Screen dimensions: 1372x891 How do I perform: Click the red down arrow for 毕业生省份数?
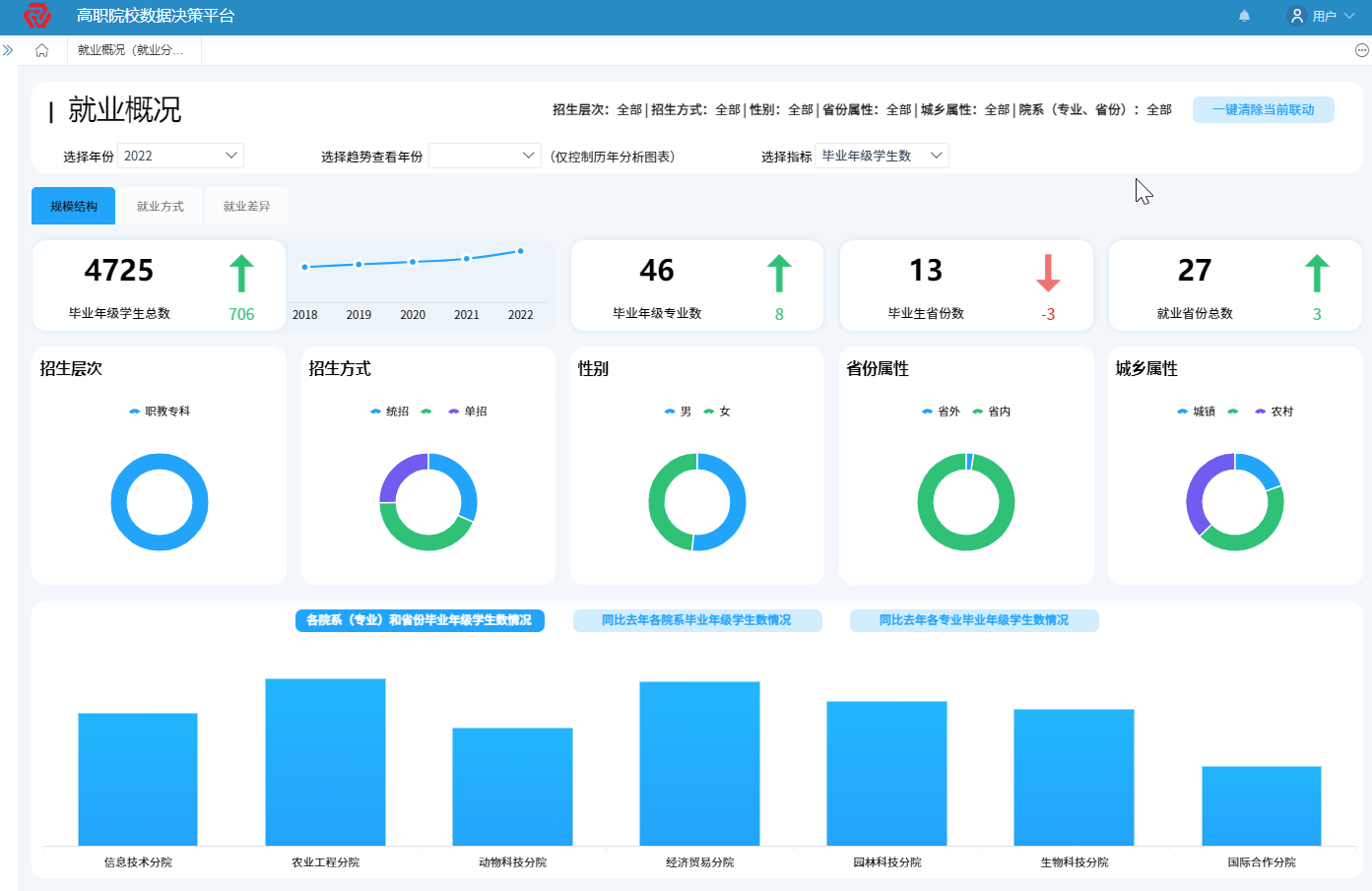[x=1048, y=274]
